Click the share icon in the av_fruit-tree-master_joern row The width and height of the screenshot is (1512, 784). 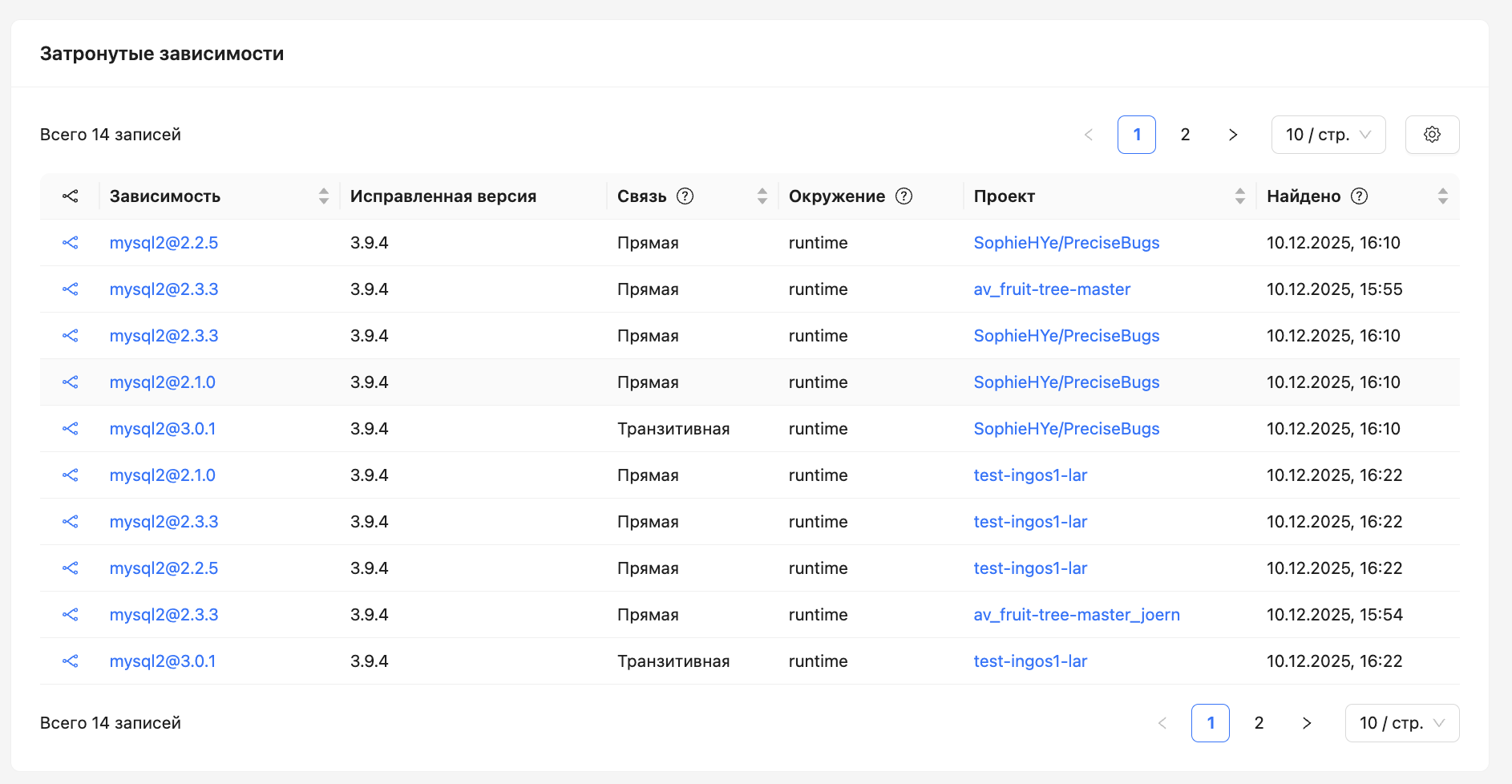pyautogui.click(x=71, y=614)
